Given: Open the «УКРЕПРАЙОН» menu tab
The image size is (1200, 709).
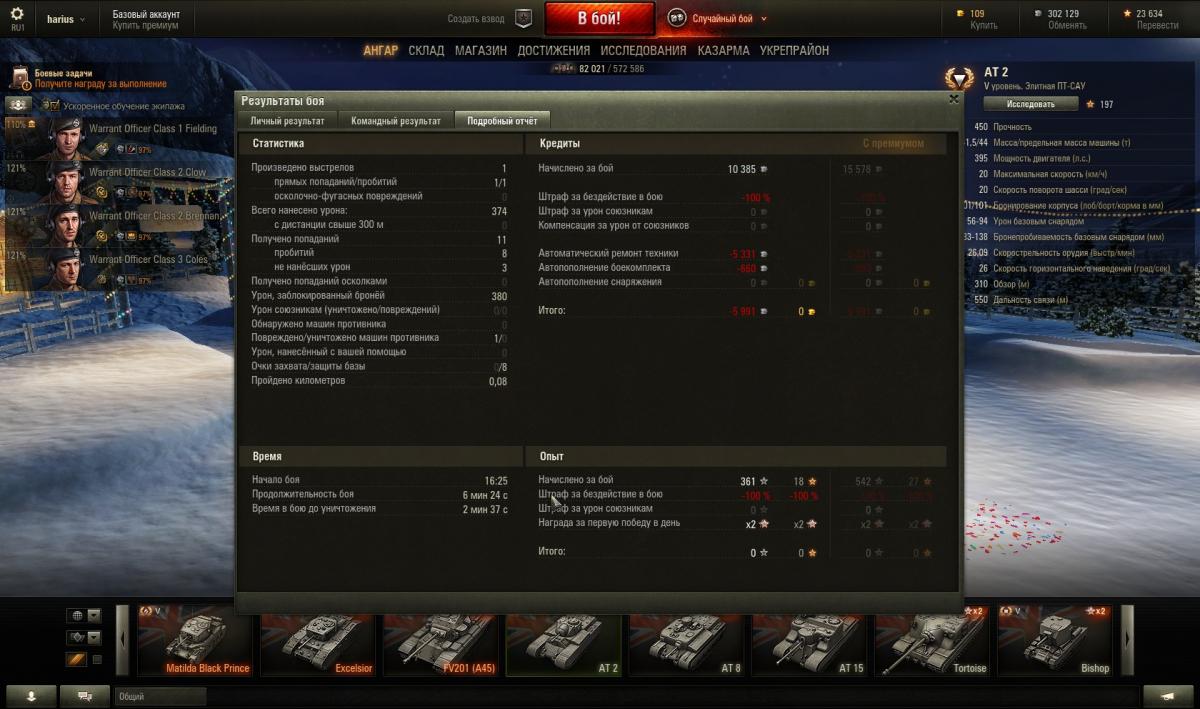Looking at the screenshot, I should pyautogui.click(x=794, y=50).
